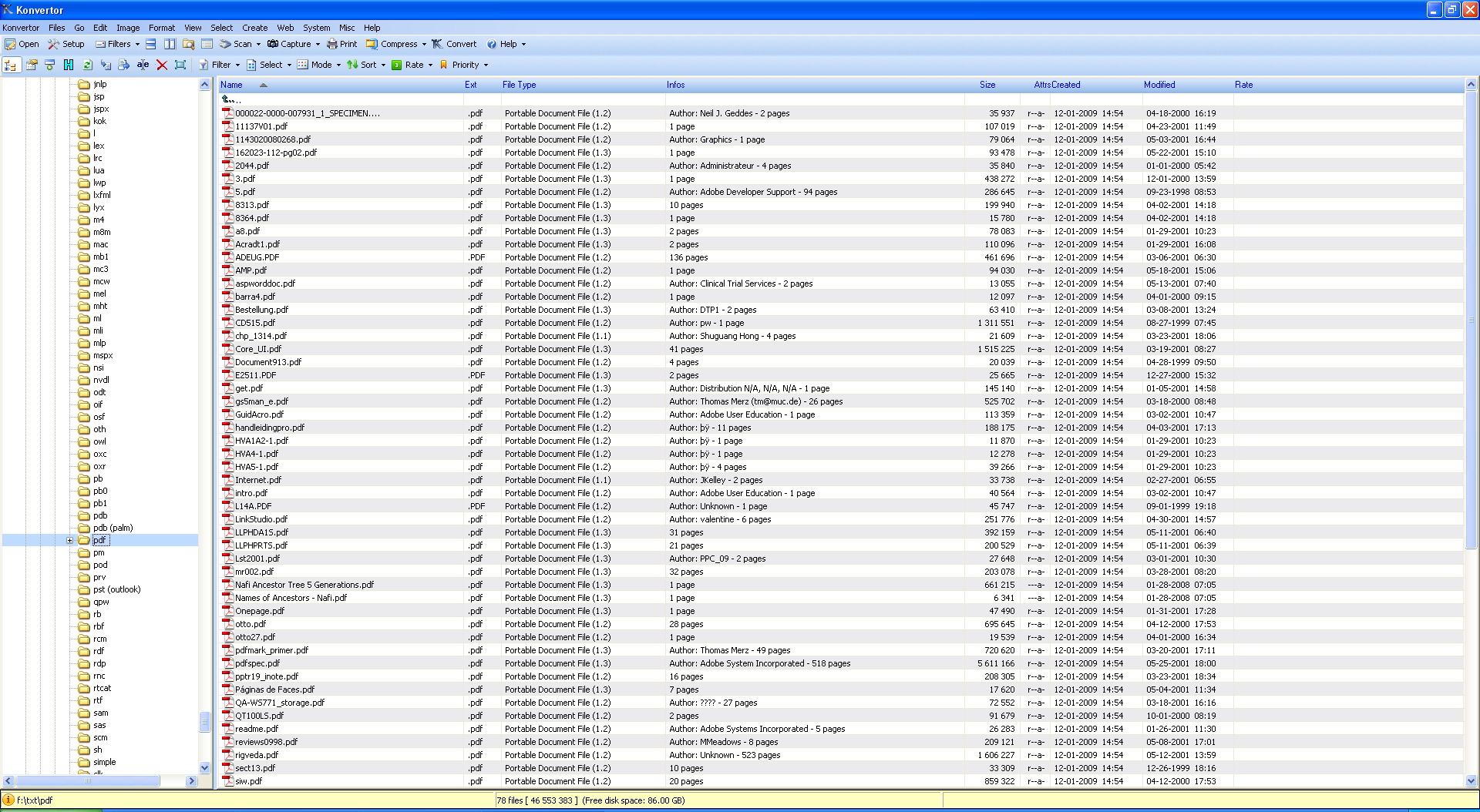1480x812 pixels.
Task: Open the Files menu
Action: click(57, 27)
